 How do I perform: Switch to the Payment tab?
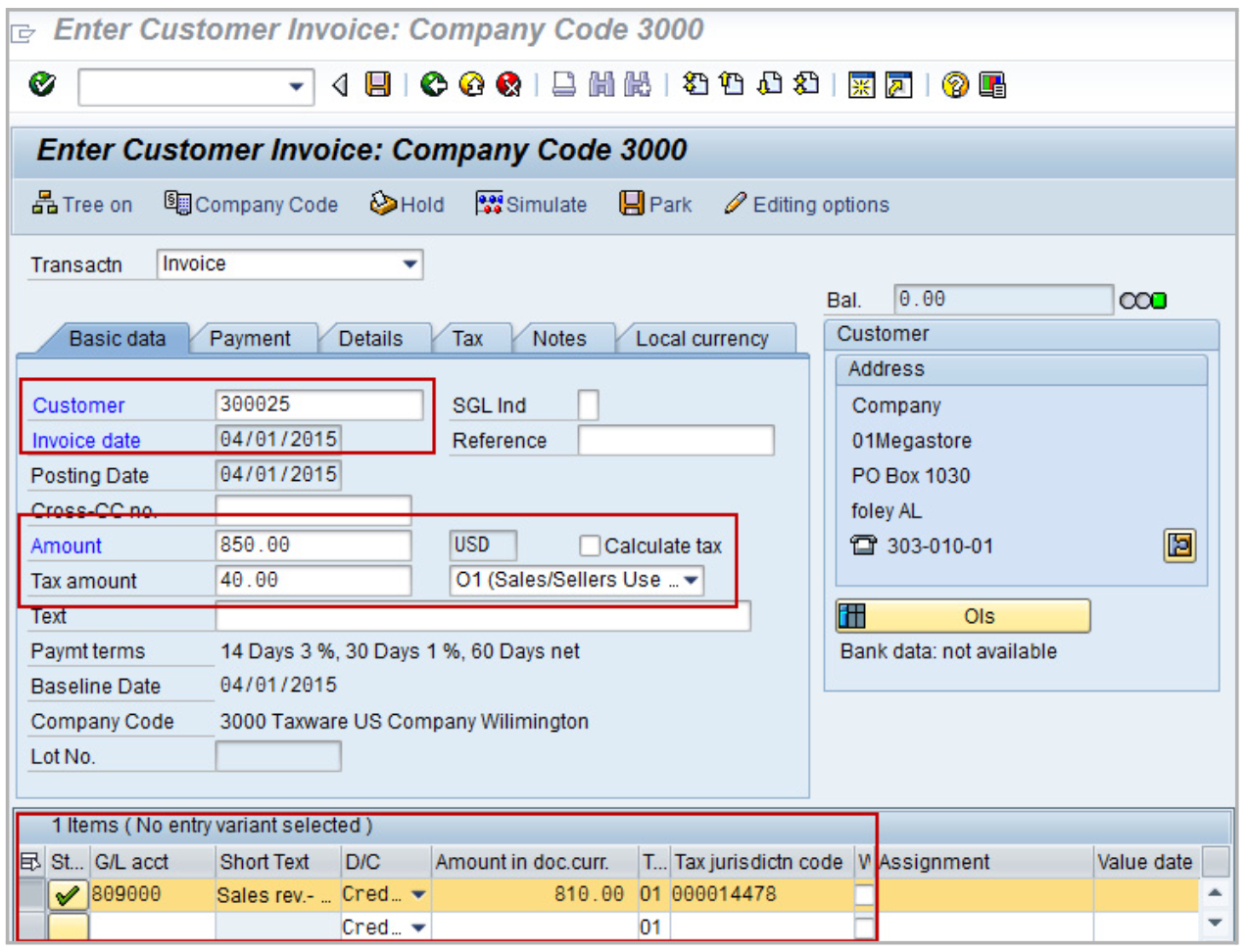[250, 339]
